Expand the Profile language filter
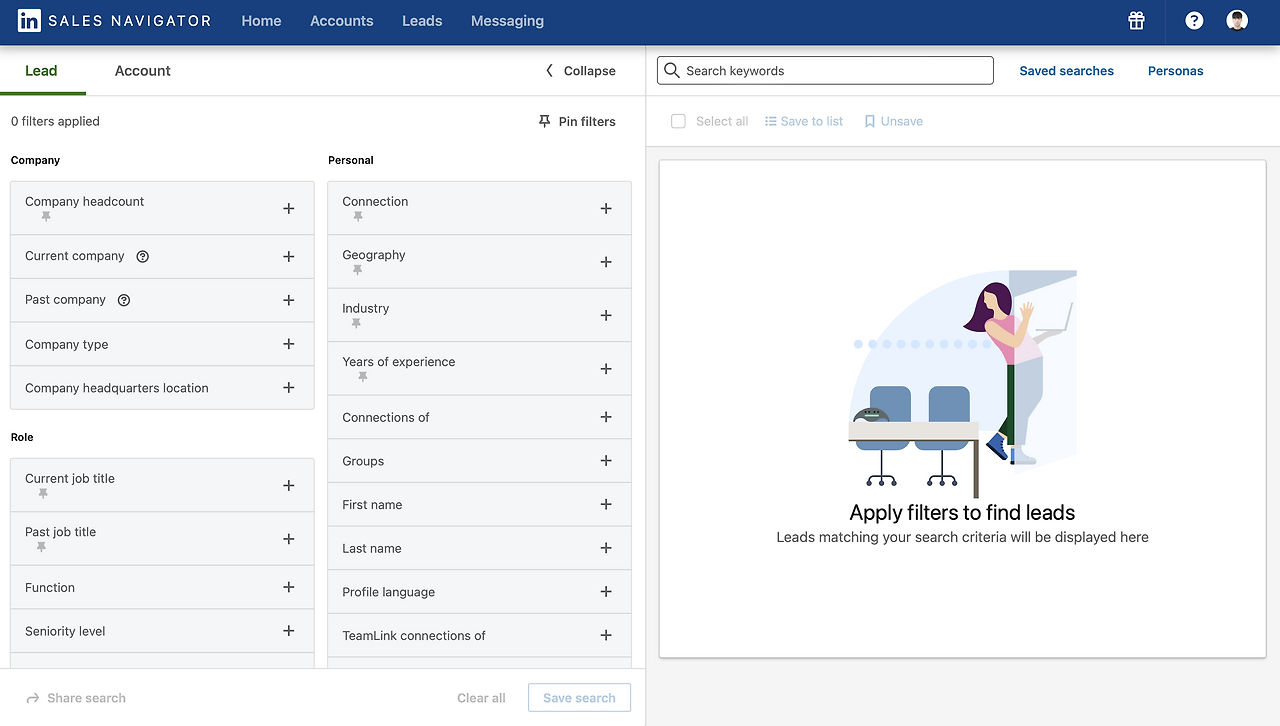1280x726 pixels. point(606,592)
